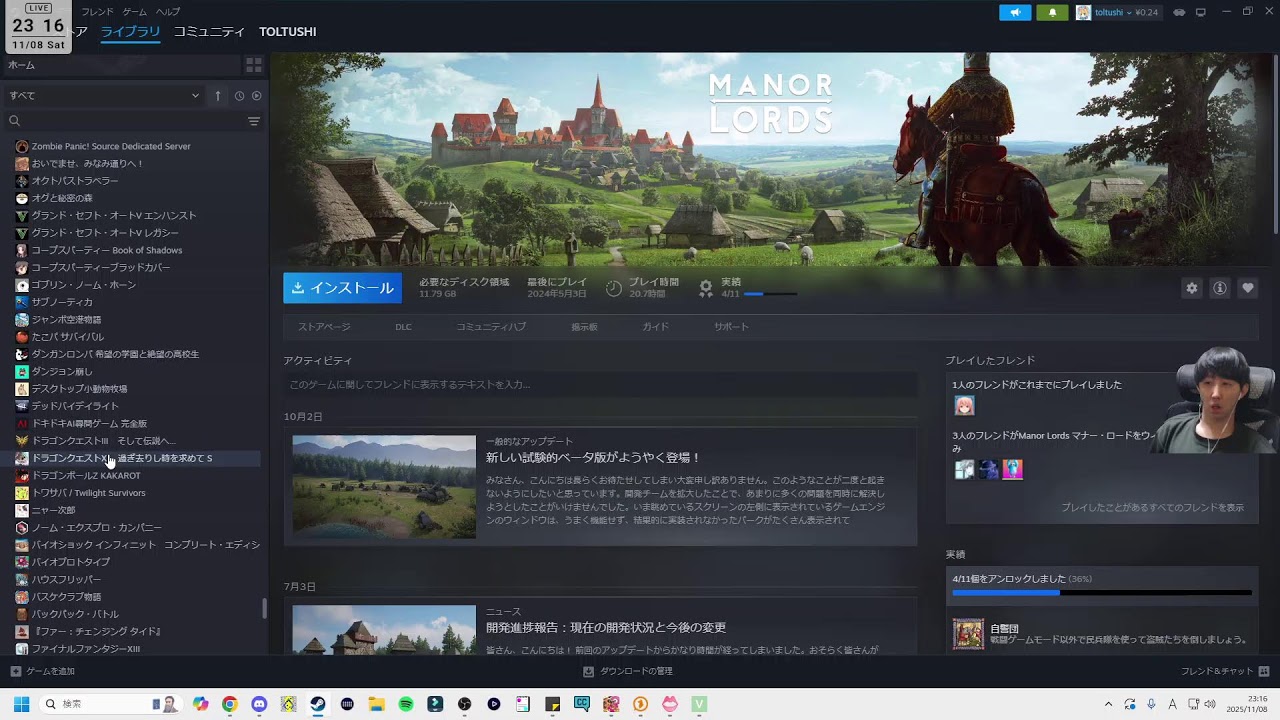Show Manor Lords game info icon
Image resolution: width=1280 pixels, height=720 pixels.
coord(1220,288)
